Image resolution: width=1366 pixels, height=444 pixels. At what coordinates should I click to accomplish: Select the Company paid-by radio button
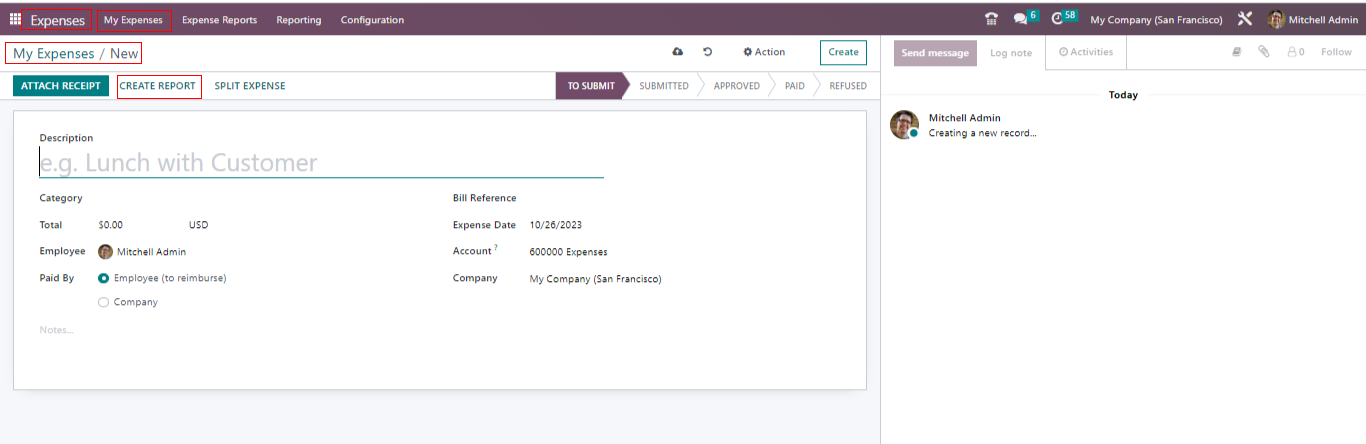point(104,302)
